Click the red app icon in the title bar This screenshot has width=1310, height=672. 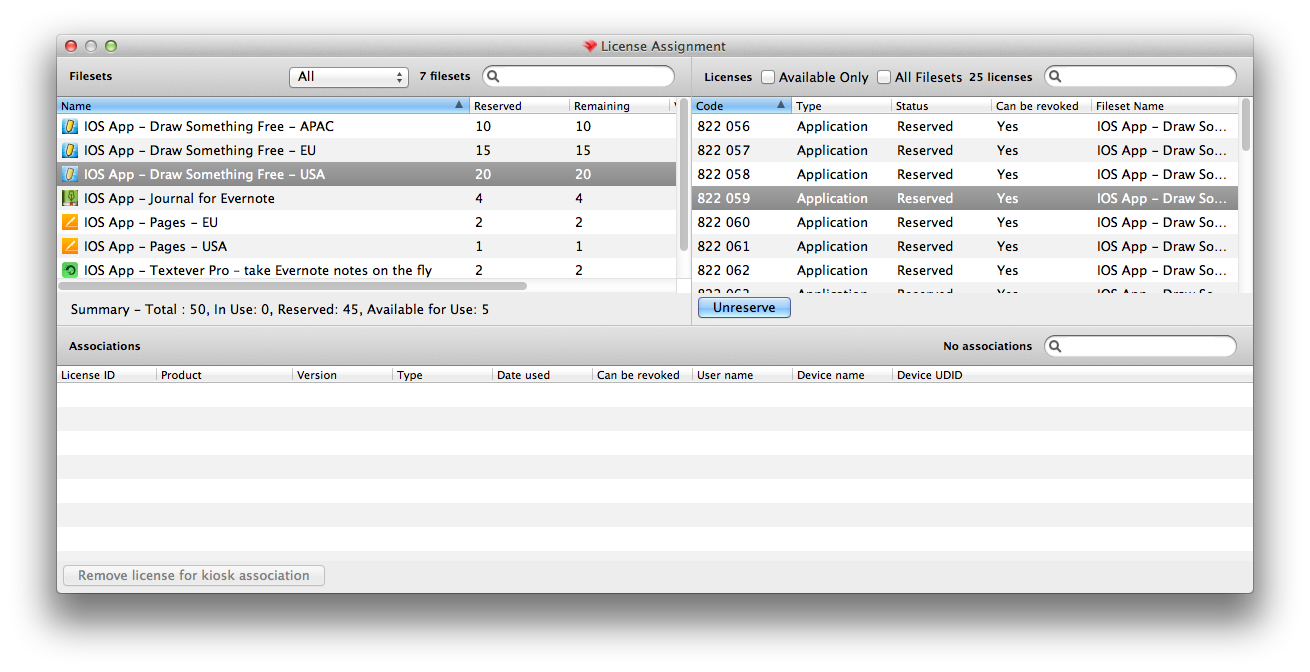[590, 46]
